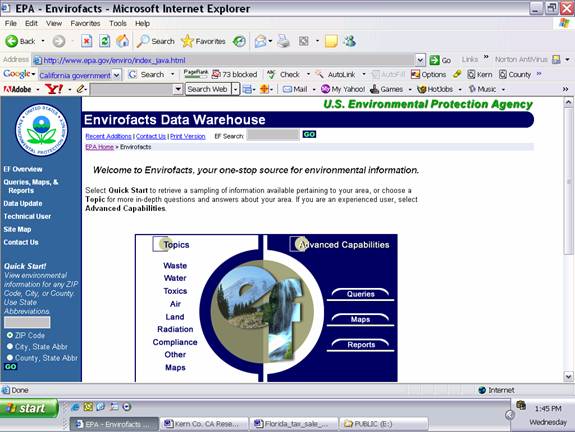Open My Yahoo! toolbar button
Viewport: 575px width, 432px height.
(x=343, y=89)
